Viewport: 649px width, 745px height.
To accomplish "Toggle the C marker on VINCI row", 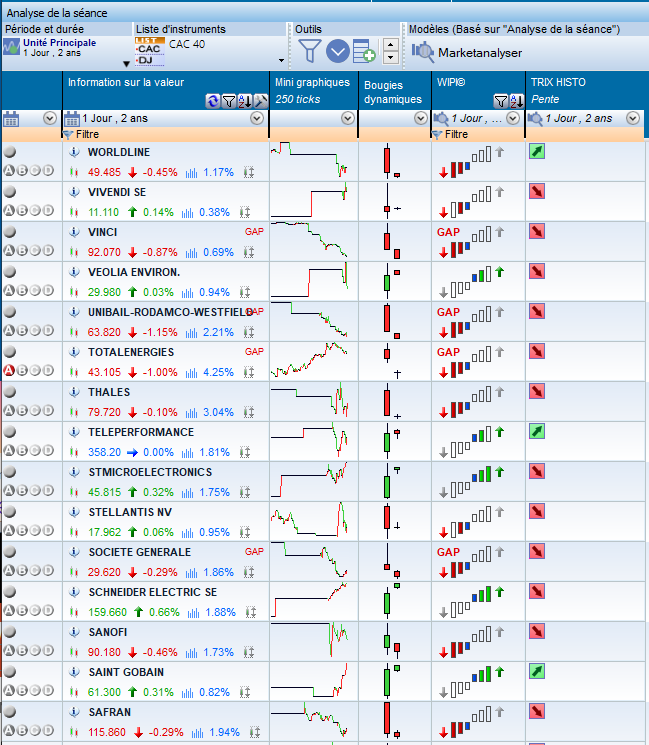I will tap(35, 250).
